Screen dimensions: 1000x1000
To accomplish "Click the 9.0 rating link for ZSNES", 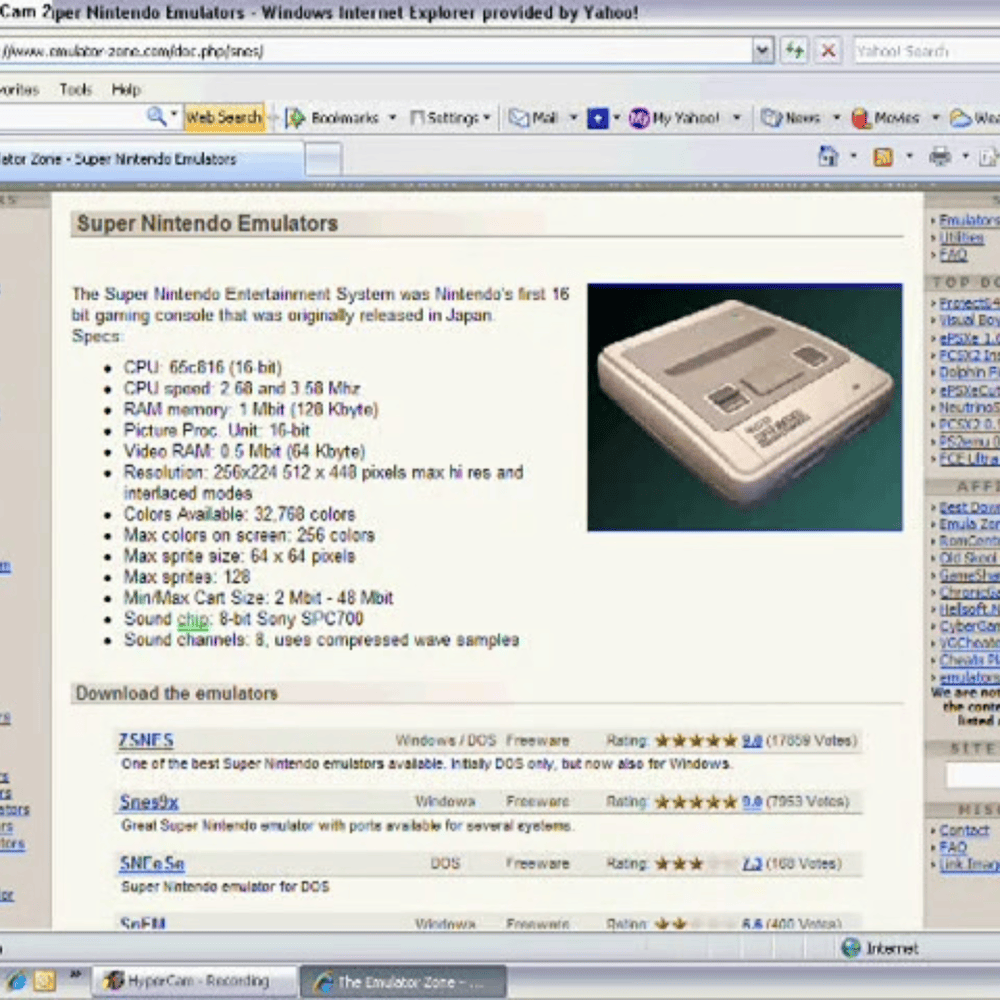I will click(752, 741).
